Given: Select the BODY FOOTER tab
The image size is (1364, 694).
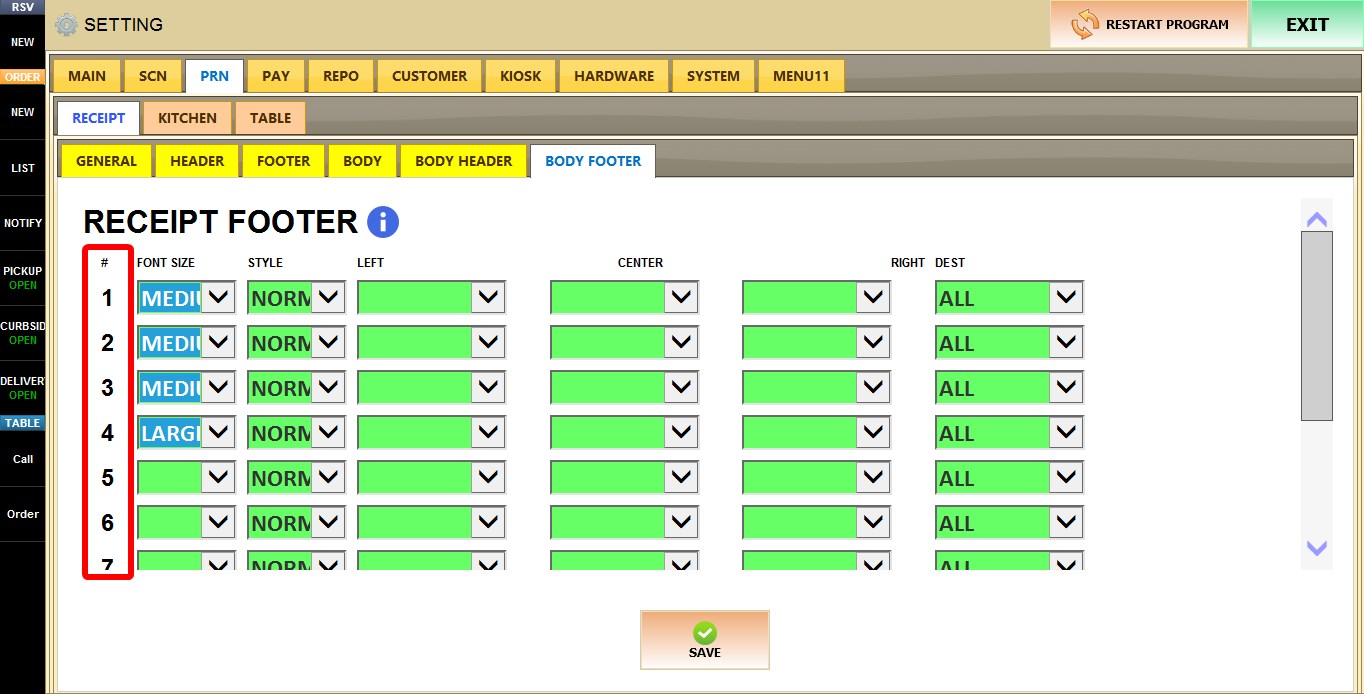Looking at the screenshot, I should [x=593, y=161].
